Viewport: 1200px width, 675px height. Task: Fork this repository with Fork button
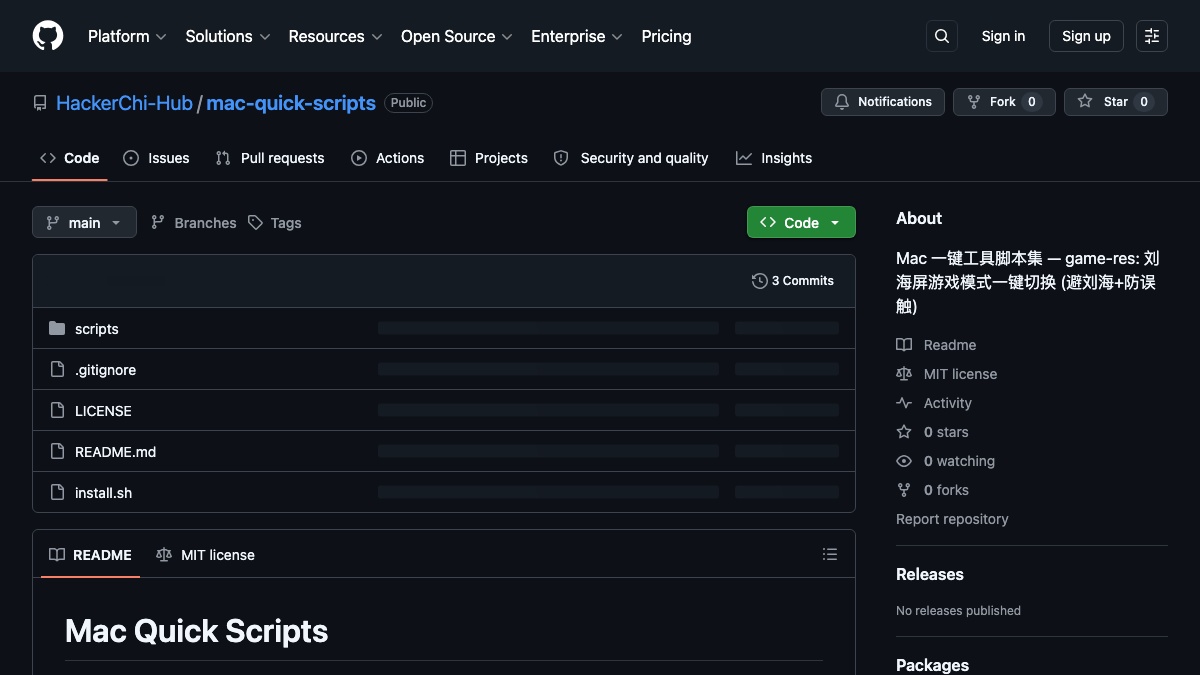[x=1004, y=102]
